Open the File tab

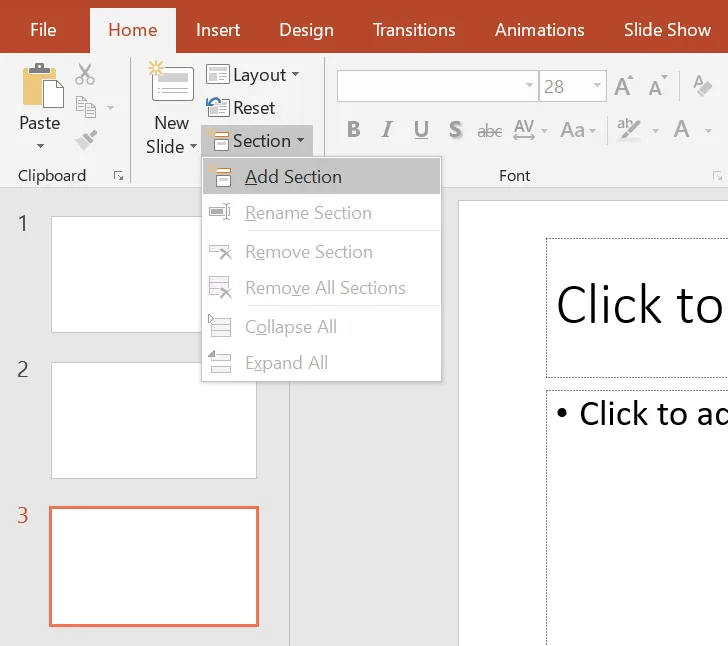43,30
